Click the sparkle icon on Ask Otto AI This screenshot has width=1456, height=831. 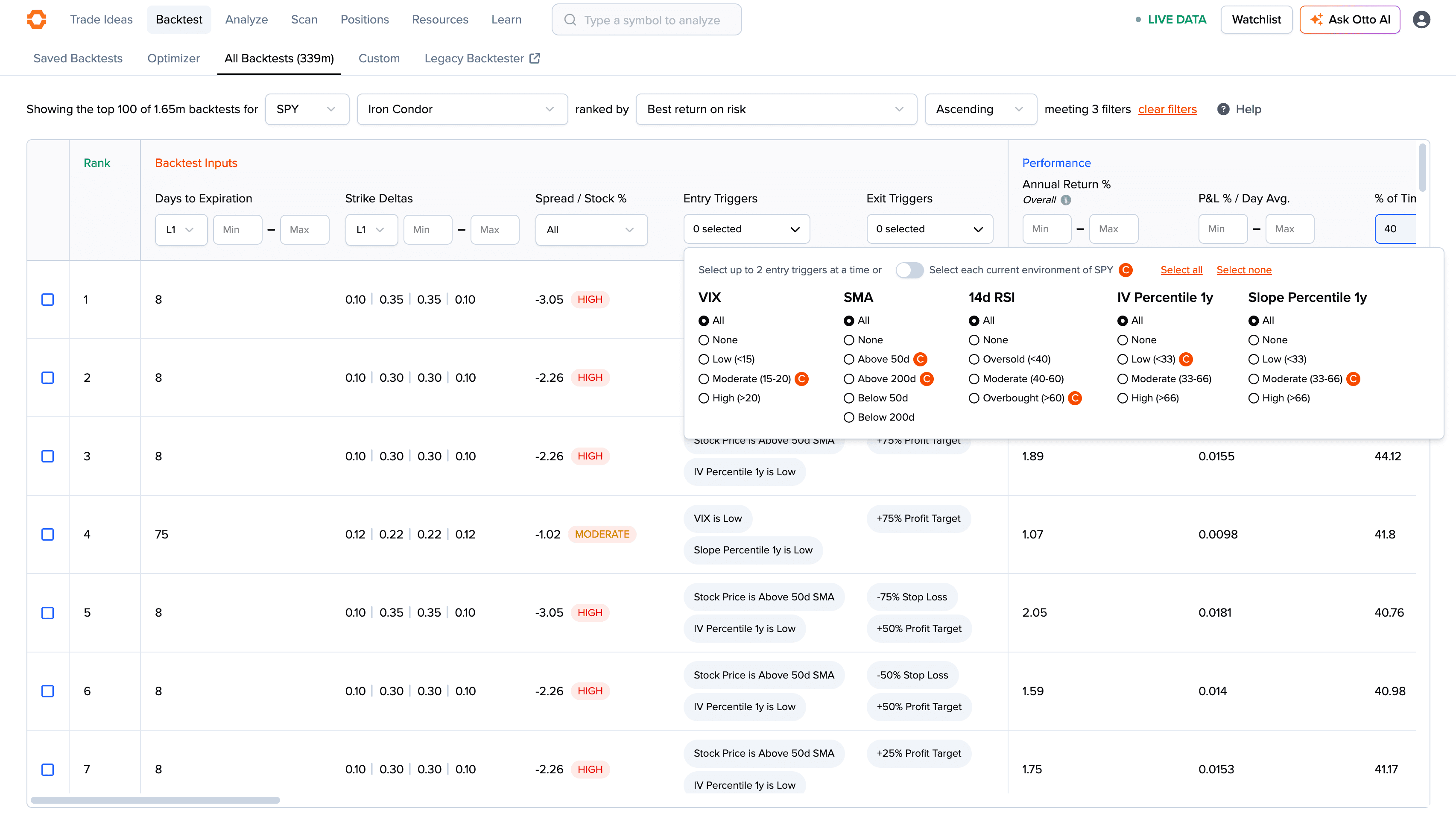(x=1316, y=19)
